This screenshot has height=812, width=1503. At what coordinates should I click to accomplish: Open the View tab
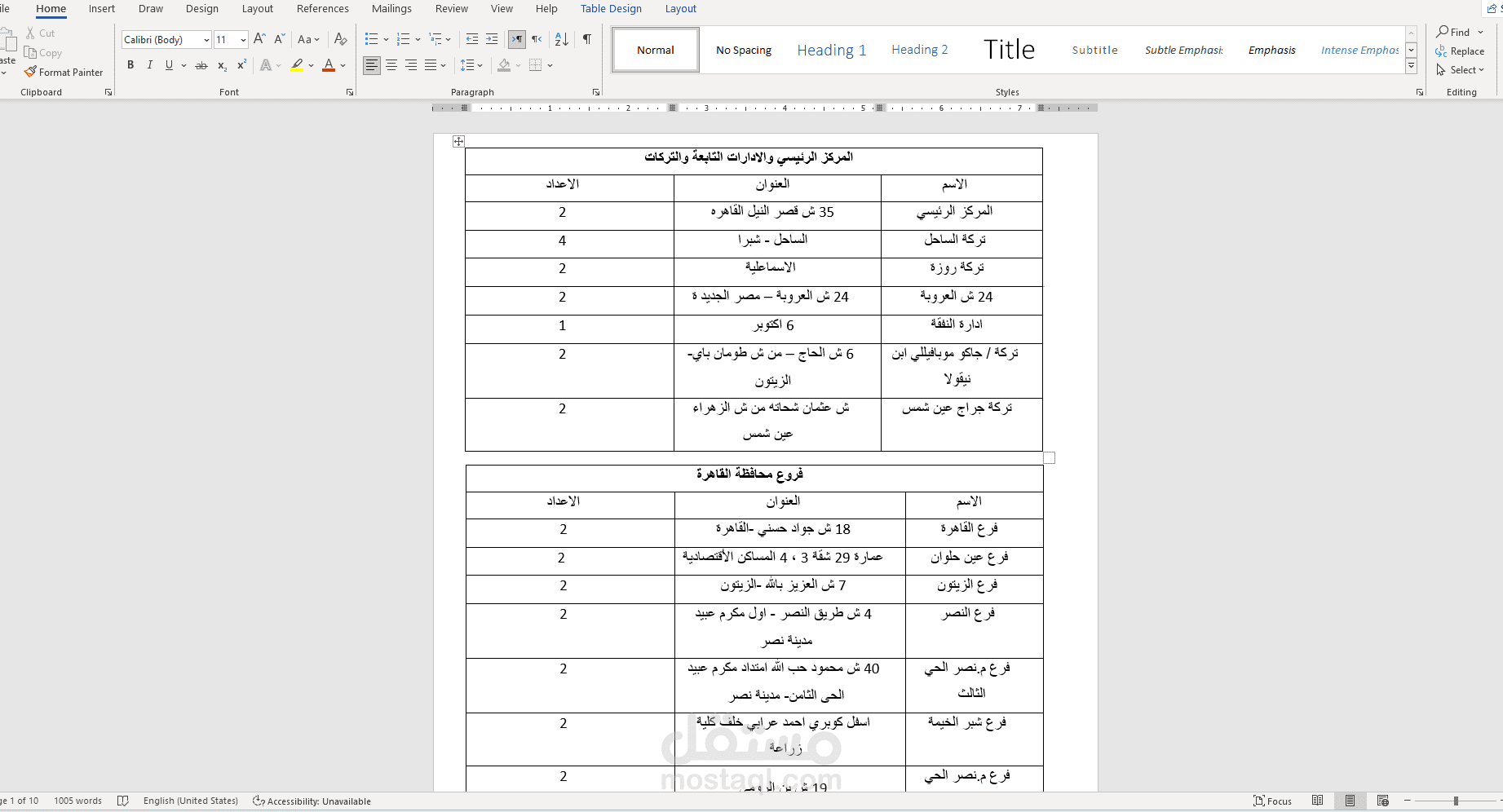[x=502, y=9]
